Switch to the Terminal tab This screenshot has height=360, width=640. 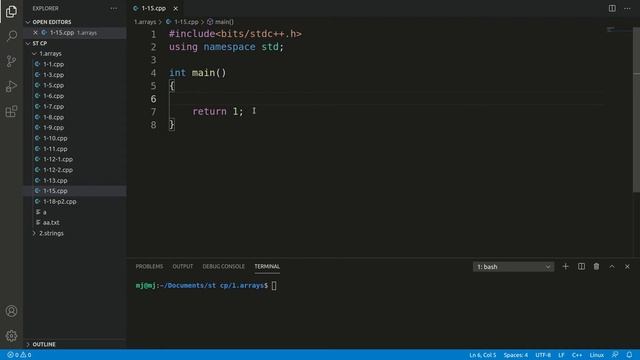(267, 266)
